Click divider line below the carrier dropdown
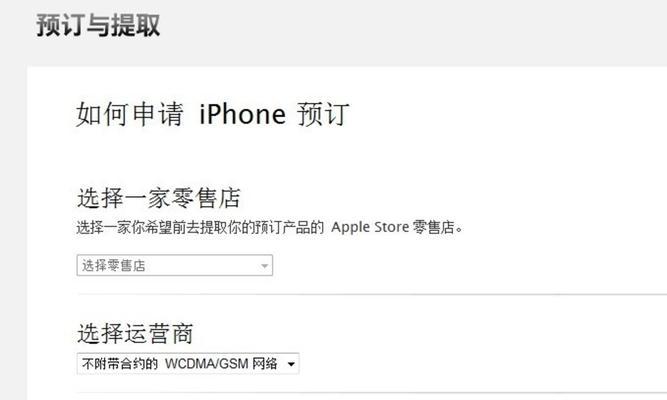Viewport: 667px width, 400px height. [372, 393]
